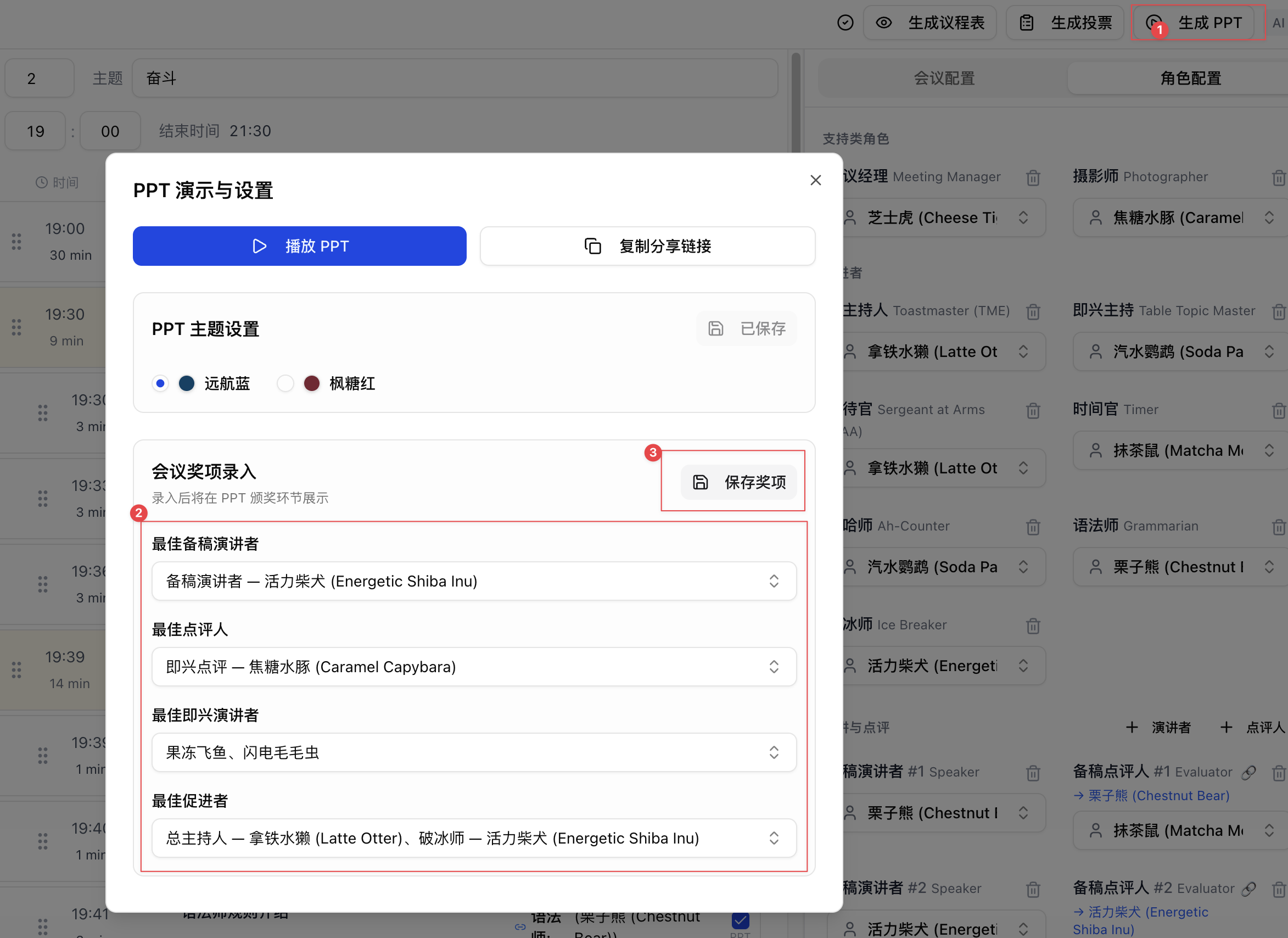Click the 生成 PPT button
The height and width of the screenshot is (938, 1288).
[1192, 23]
